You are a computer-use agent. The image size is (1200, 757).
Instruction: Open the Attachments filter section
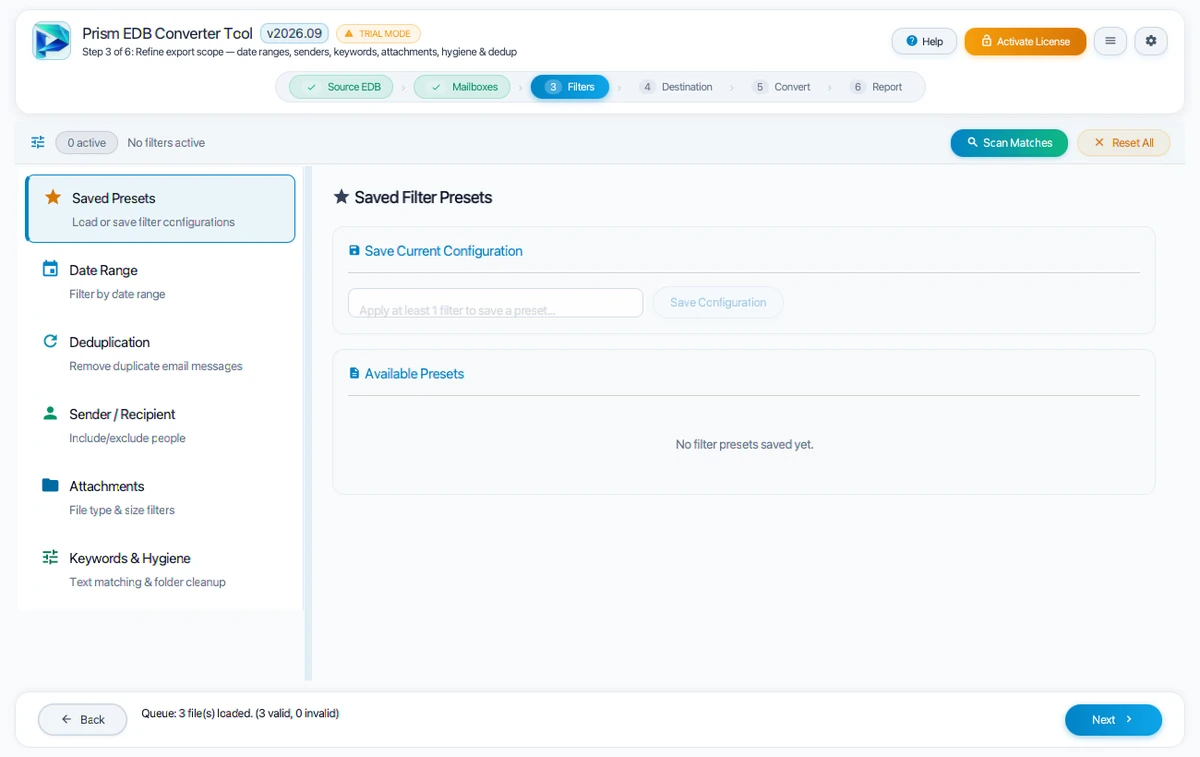160,497
